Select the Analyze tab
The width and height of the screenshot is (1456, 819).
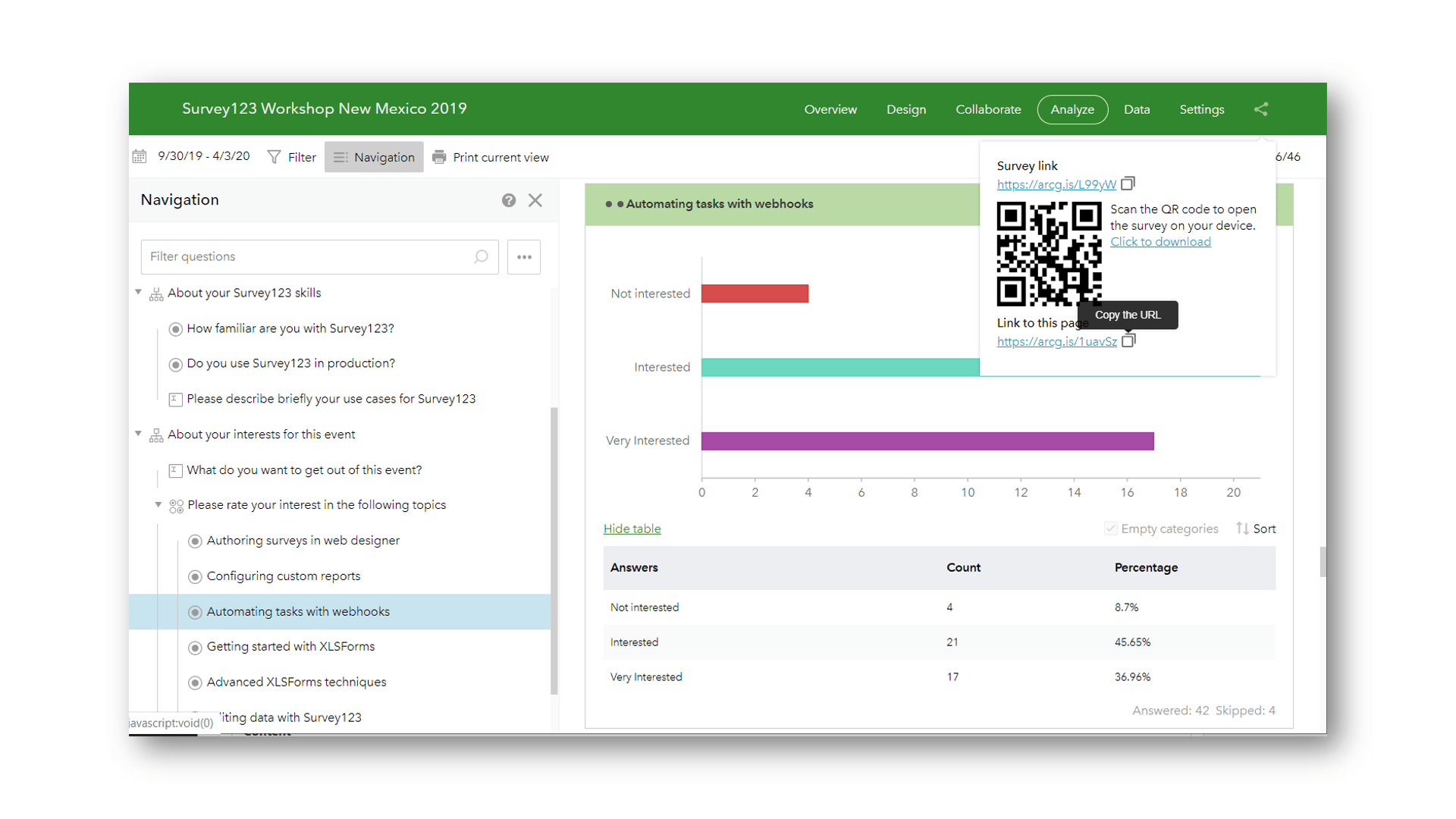[1072, 109]
